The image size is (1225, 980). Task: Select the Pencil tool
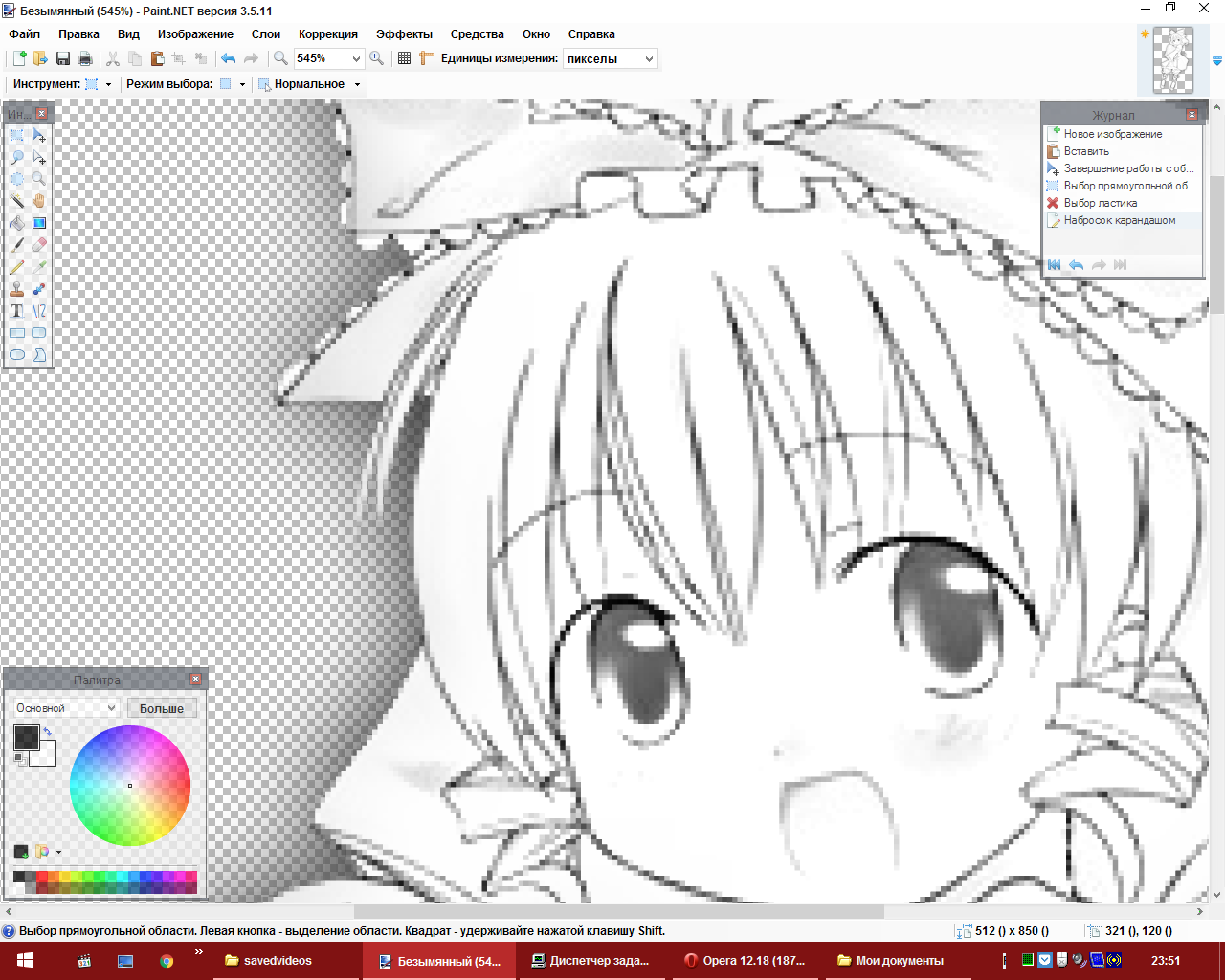coord(17,267)
